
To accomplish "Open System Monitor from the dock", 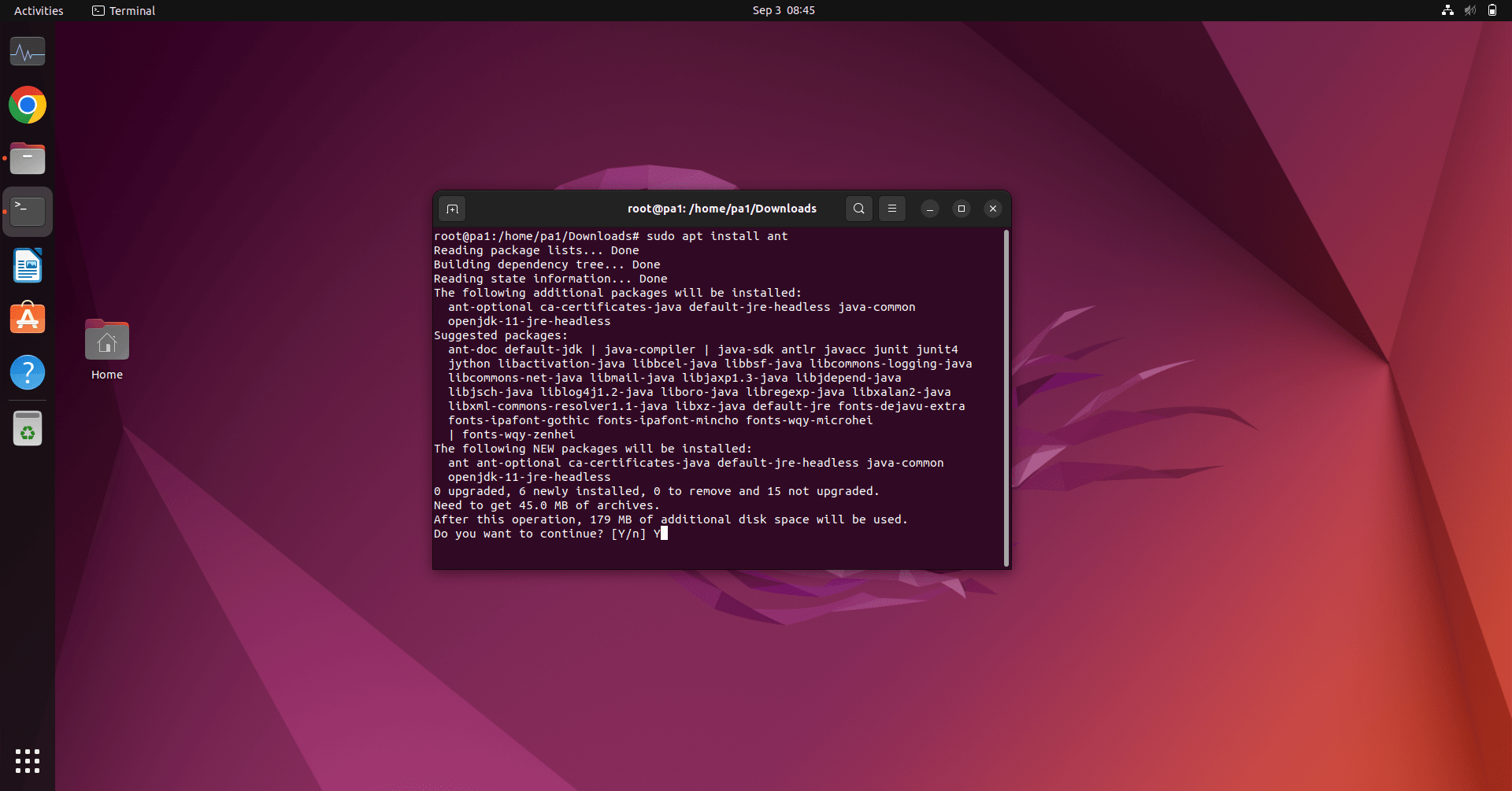I will (27, 51).
